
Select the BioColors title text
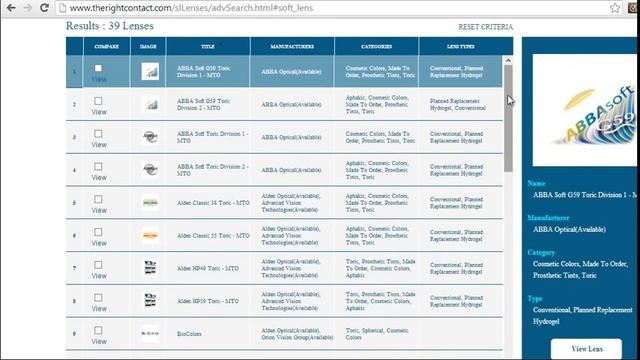pos(189,334)
